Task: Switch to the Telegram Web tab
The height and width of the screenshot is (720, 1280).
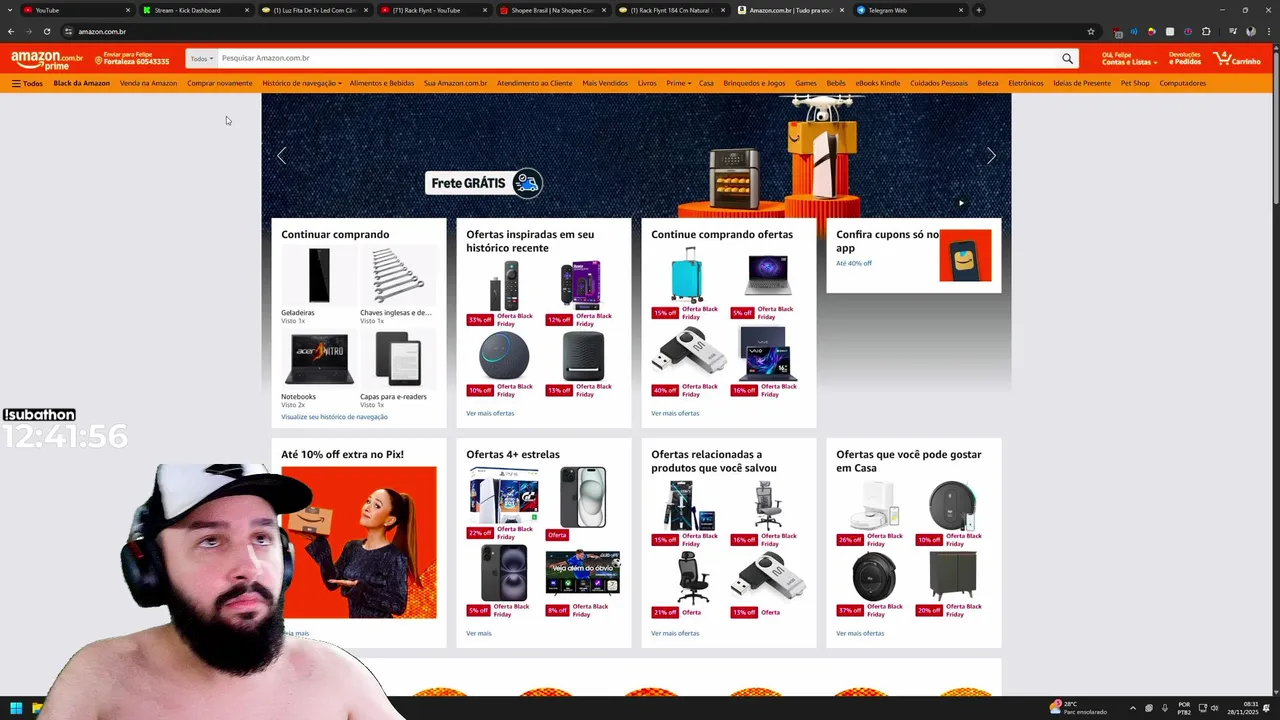Action: [x=910, y=10]
